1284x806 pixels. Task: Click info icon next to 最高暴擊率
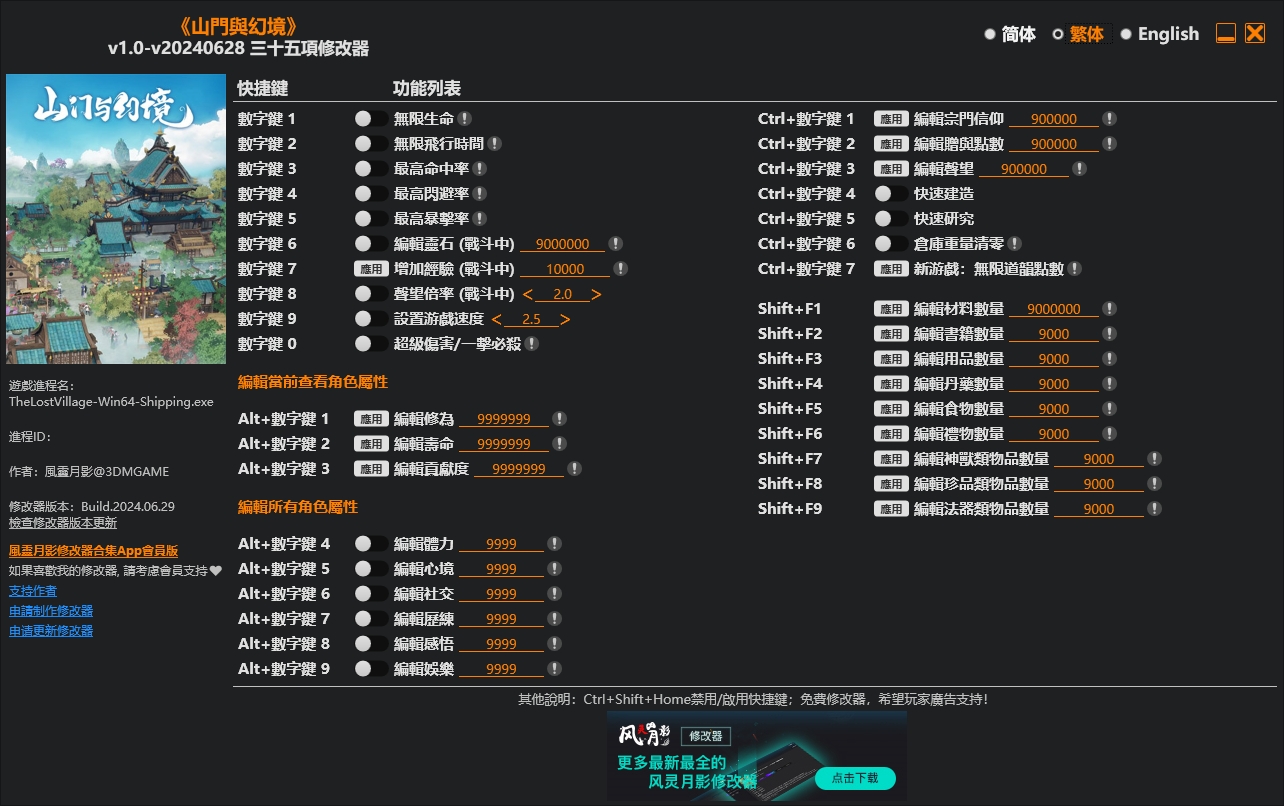(x=480, y=219)
